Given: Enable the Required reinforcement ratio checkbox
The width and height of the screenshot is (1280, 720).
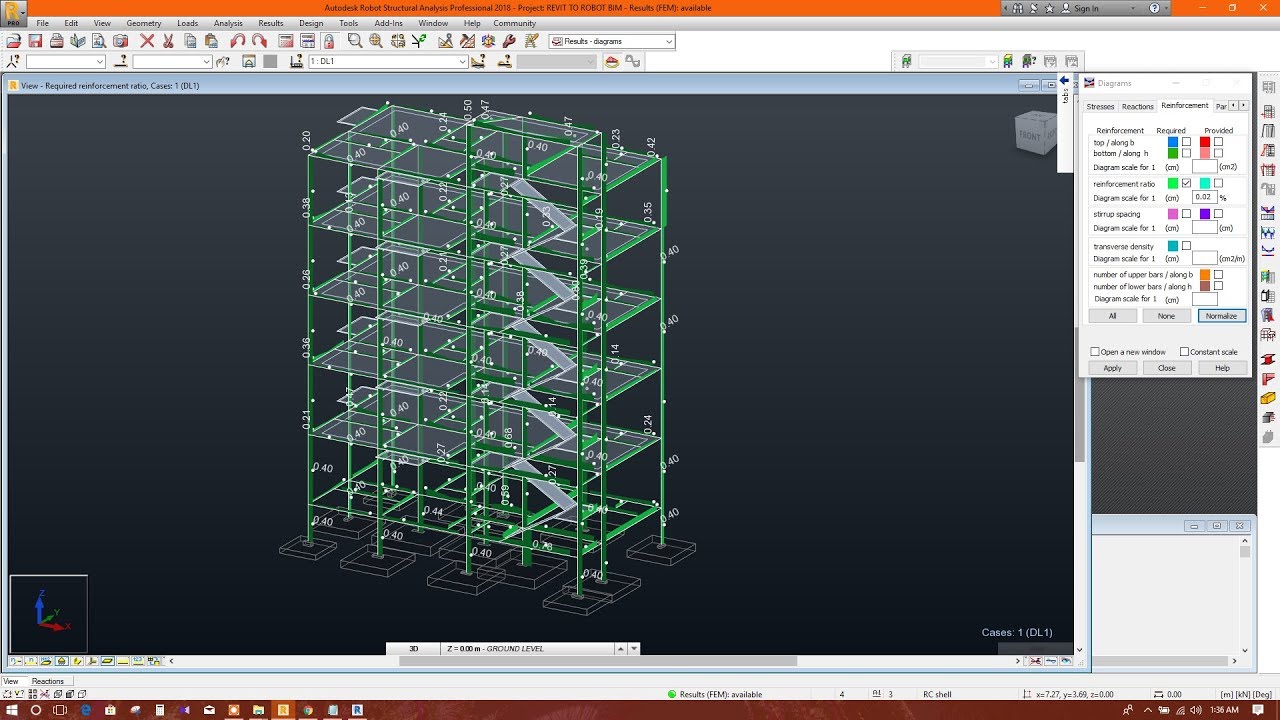Looking at the screenshot, I should point(1186,183).
